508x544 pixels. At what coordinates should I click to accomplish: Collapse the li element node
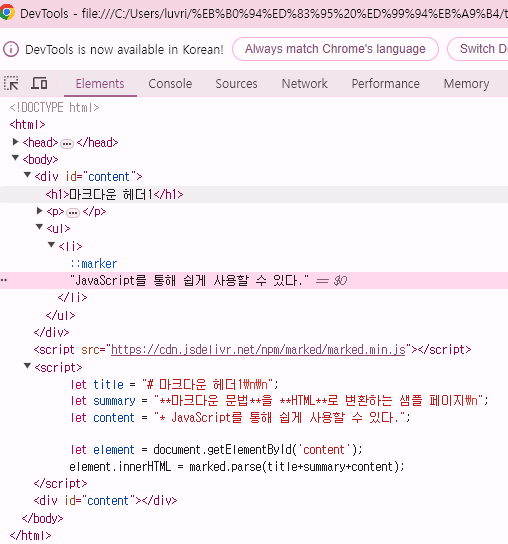click(51, 245)
